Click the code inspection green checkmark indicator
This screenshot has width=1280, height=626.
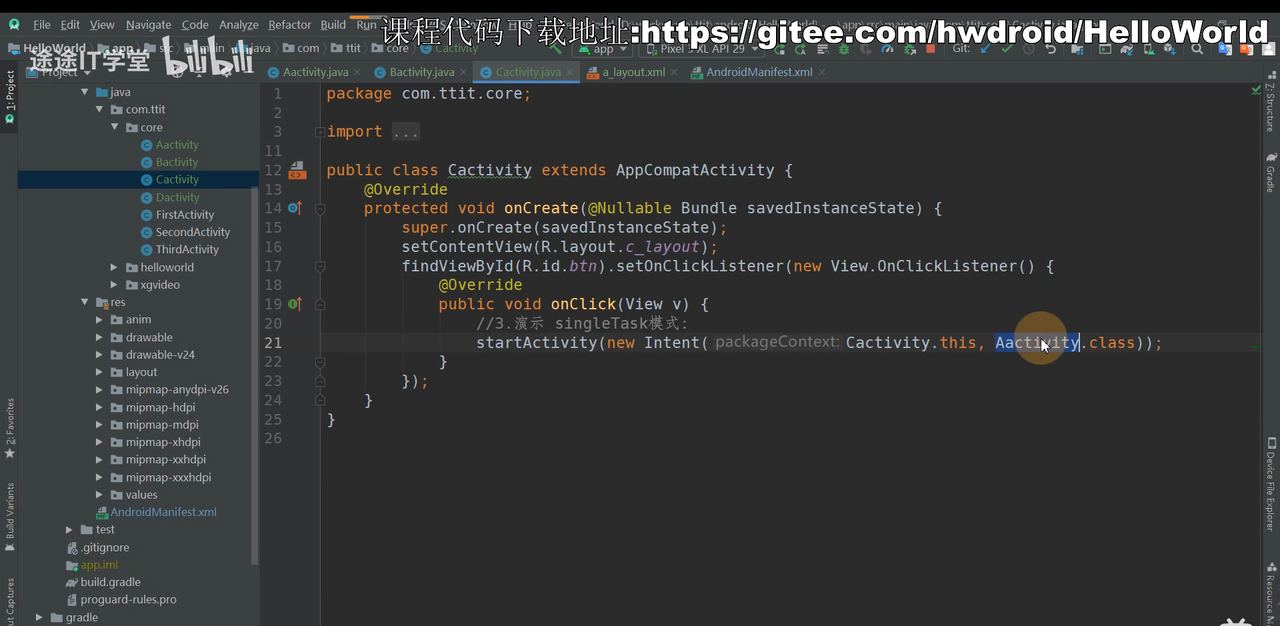[1256, 90]
